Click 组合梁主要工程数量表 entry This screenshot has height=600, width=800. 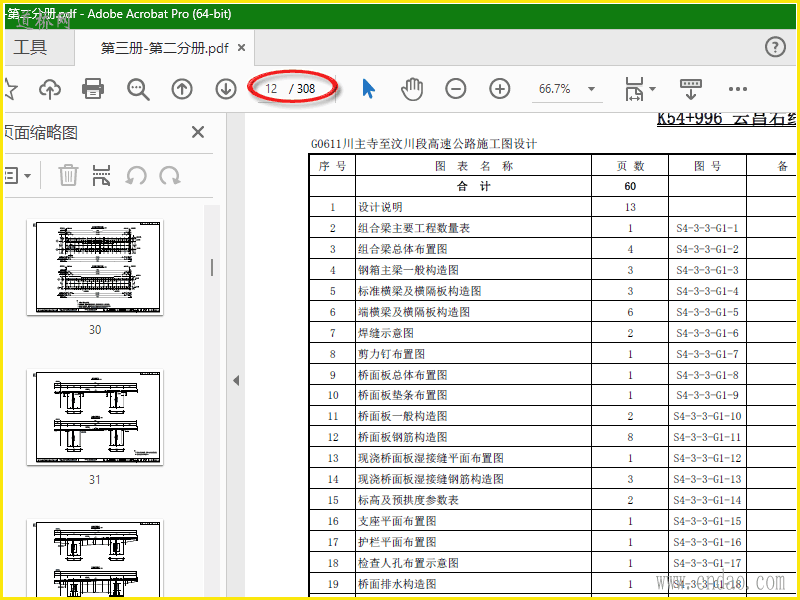point(414,228)
